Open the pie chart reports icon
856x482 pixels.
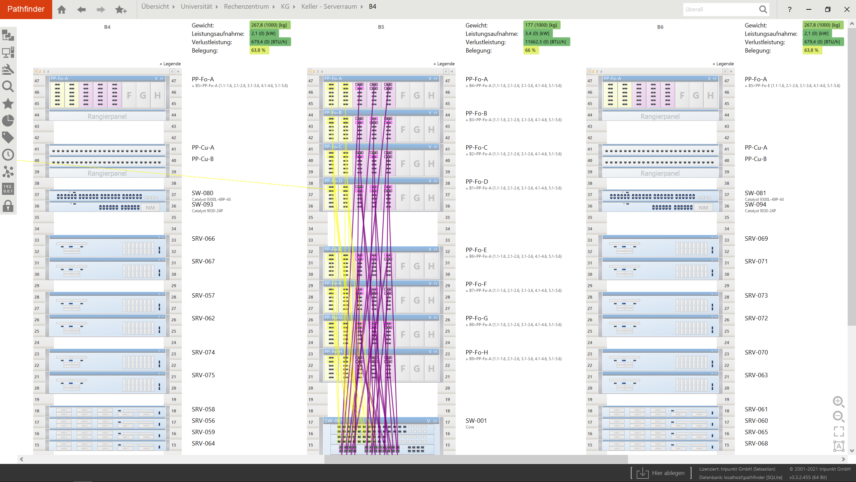(x=8, y=121)
